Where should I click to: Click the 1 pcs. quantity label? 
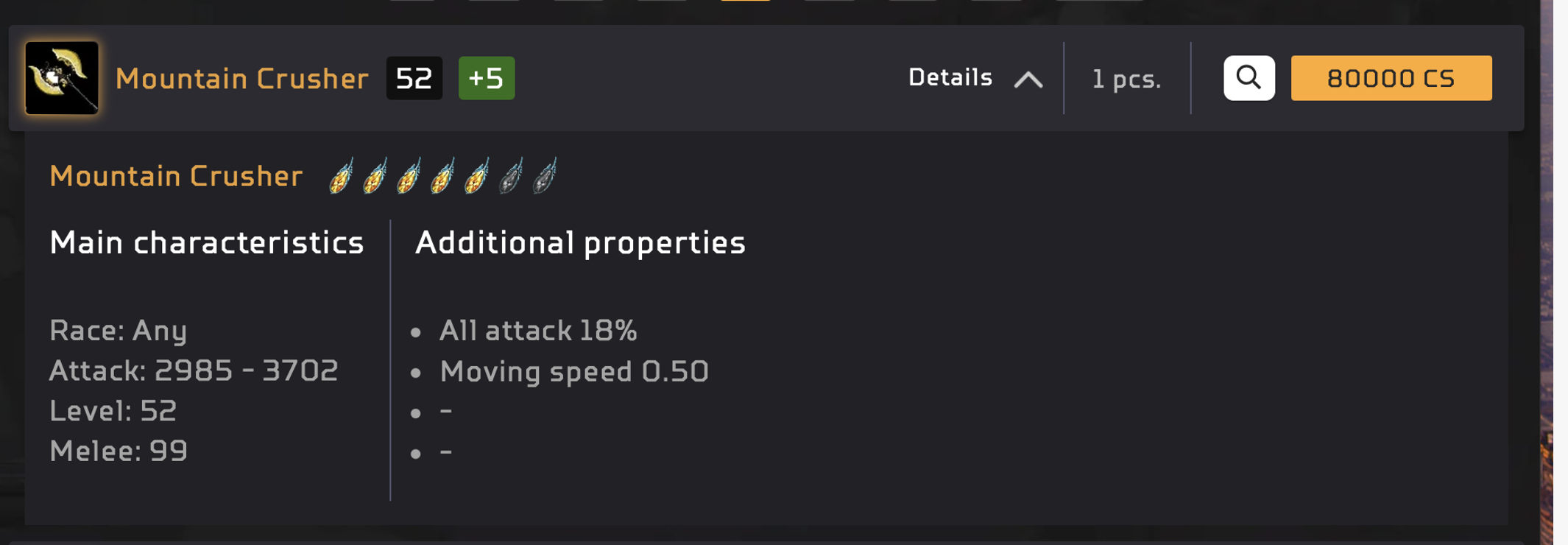tap(1126, 79)
